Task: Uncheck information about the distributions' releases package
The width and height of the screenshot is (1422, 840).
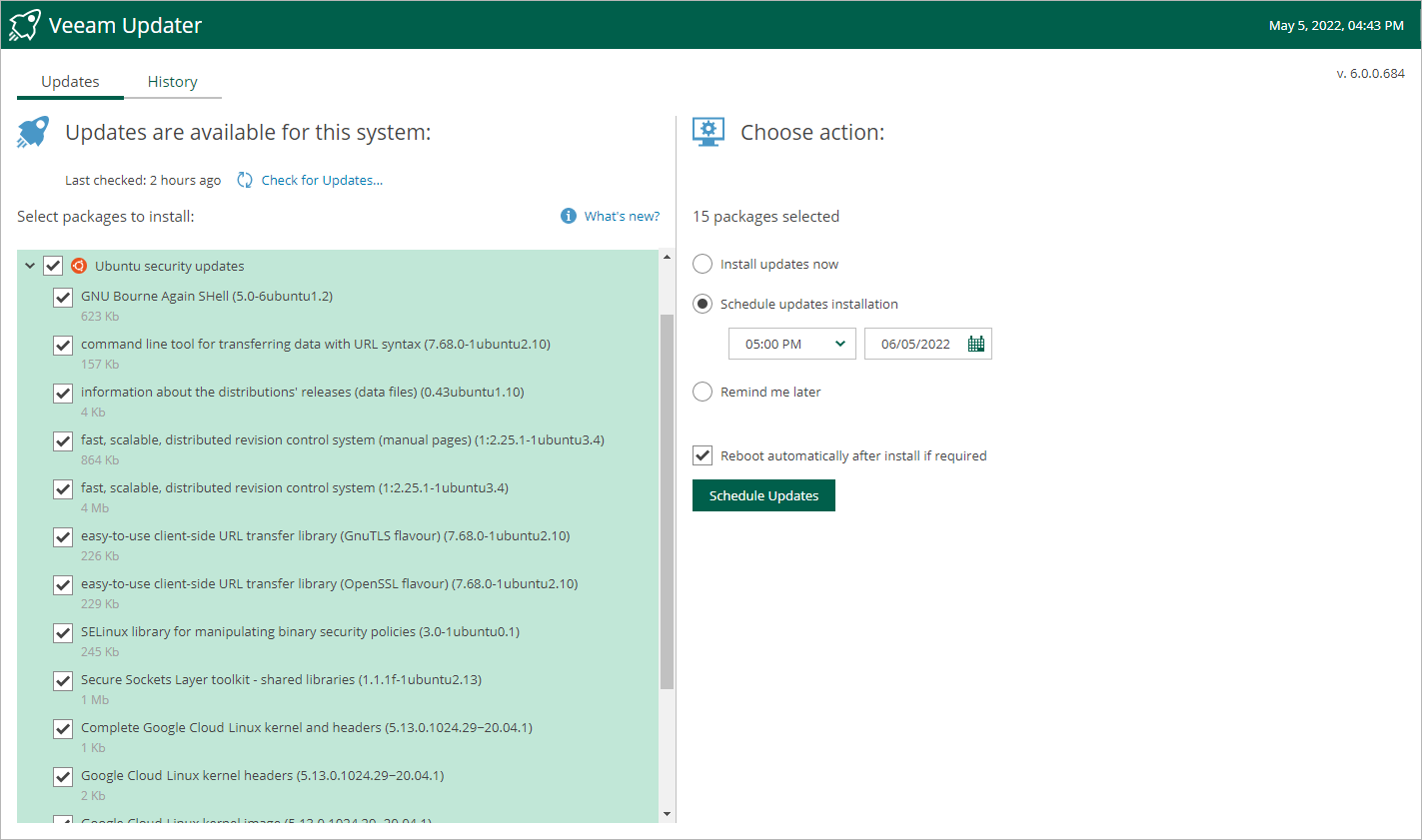Action: (x=63, y=394)
